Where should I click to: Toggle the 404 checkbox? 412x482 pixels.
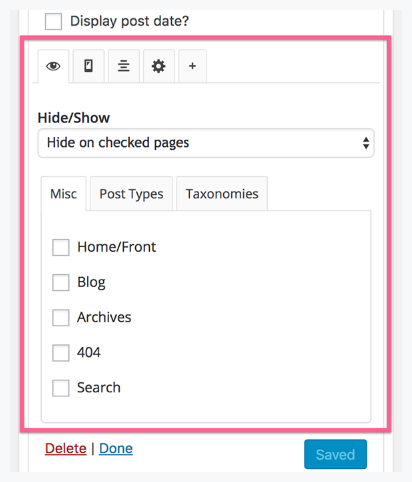[61, 353]
